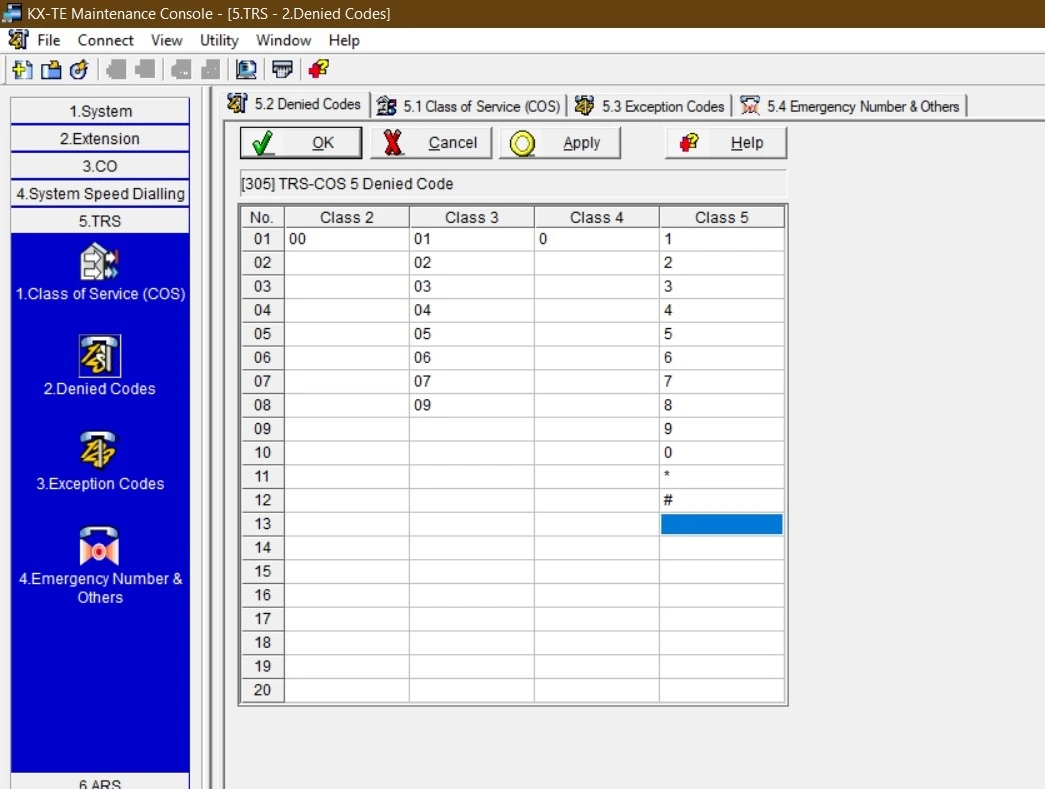Click the Open file toolbar icon

coord(50,69)
